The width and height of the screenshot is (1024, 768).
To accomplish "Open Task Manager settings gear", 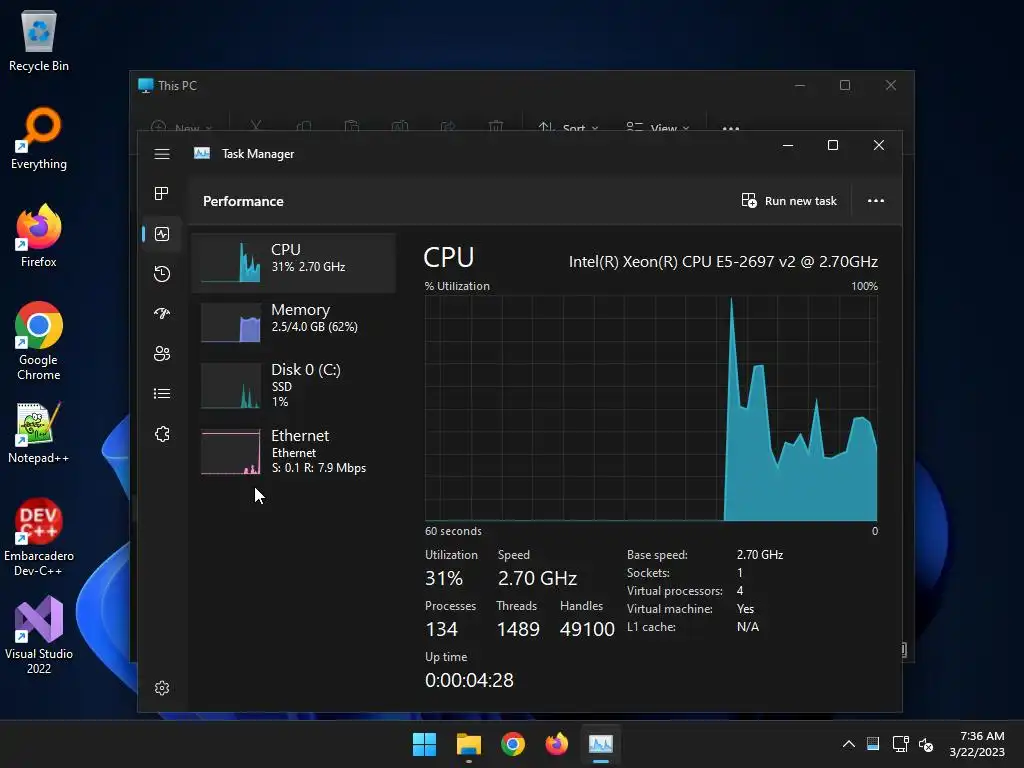I will click(162, 688).
